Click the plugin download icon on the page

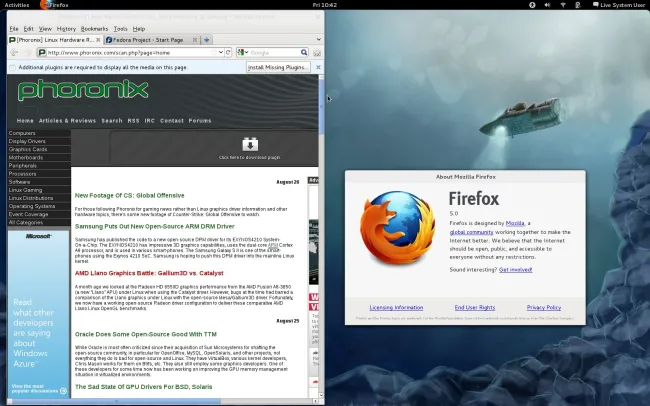250,144
